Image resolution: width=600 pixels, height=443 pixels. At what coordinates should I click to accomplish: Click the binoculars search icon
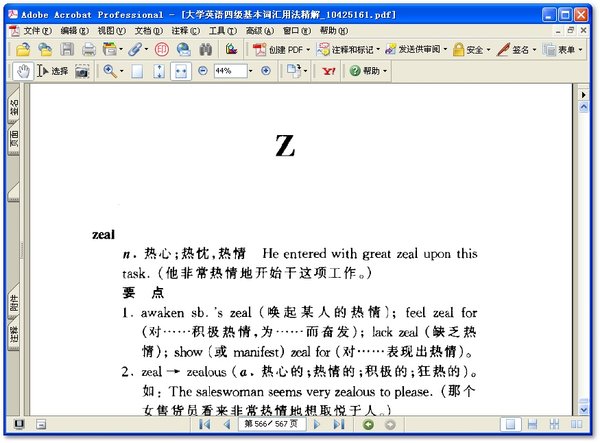206,49
